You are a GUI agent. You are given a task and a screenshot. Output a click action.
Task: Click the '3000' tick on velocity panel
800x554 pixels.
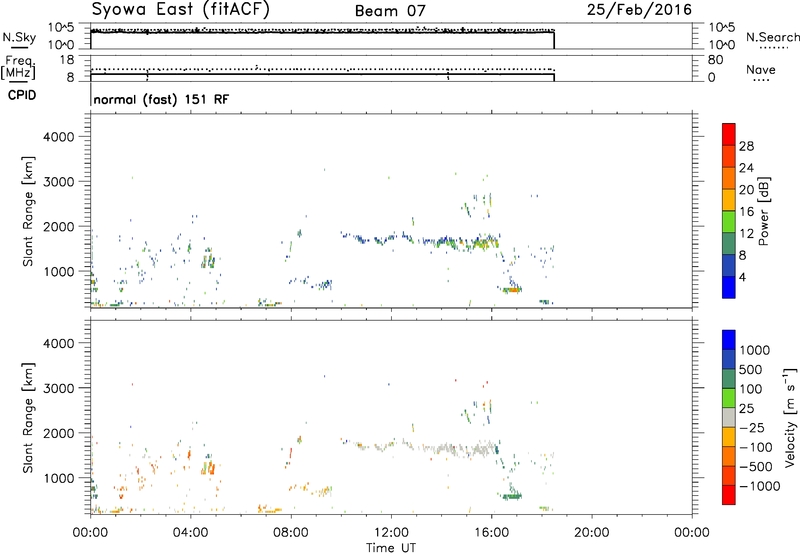[x=59, y=388]
